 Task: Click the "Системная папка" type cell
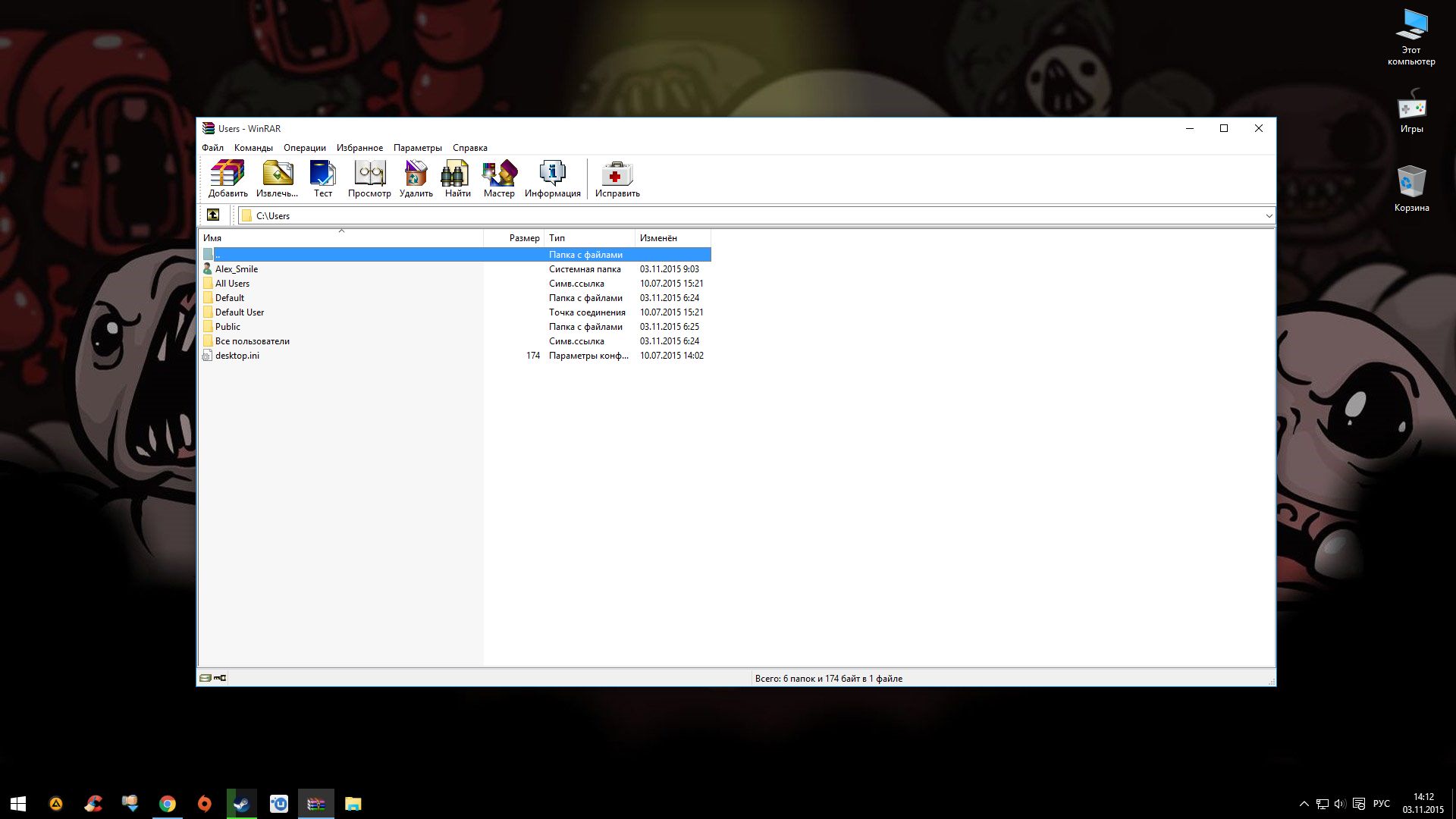click(x=585, y=269)
